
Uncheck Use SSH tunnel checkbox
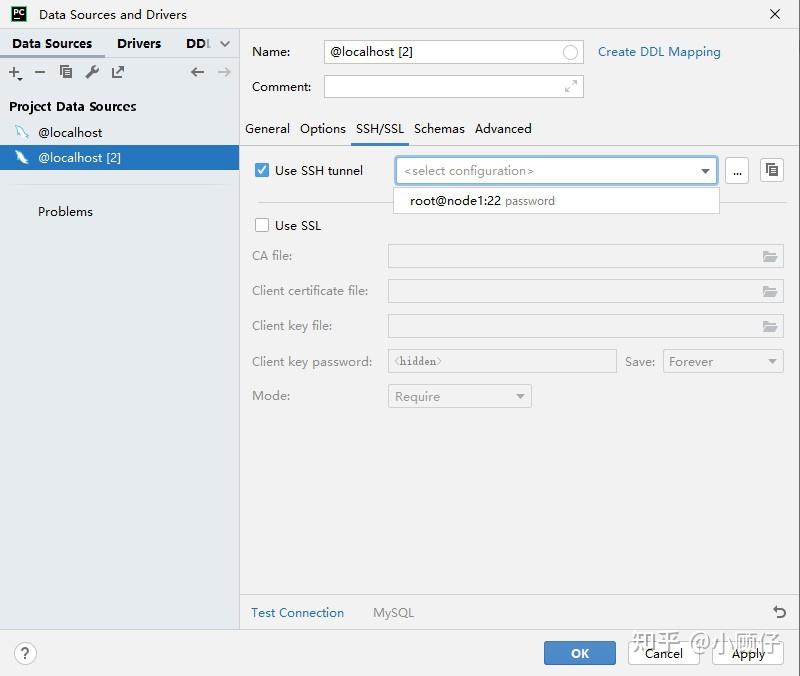coord(262,170)
